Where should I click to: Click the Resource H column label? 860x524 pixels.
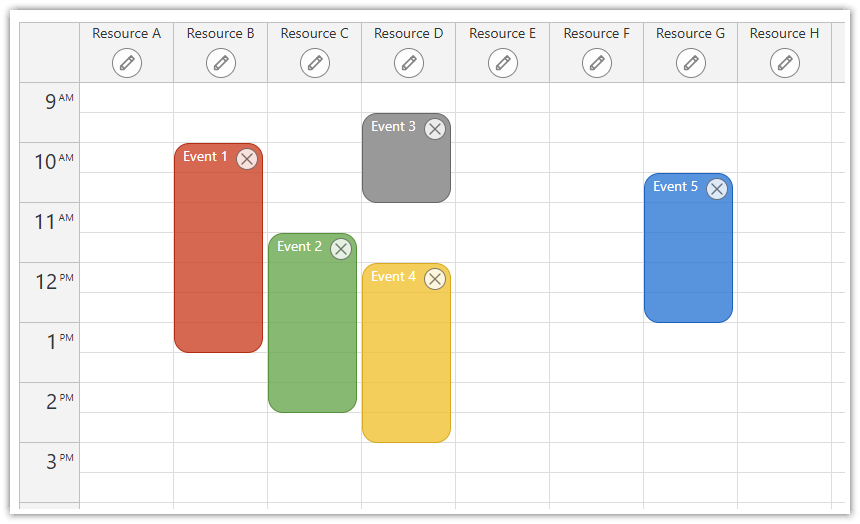784,33
